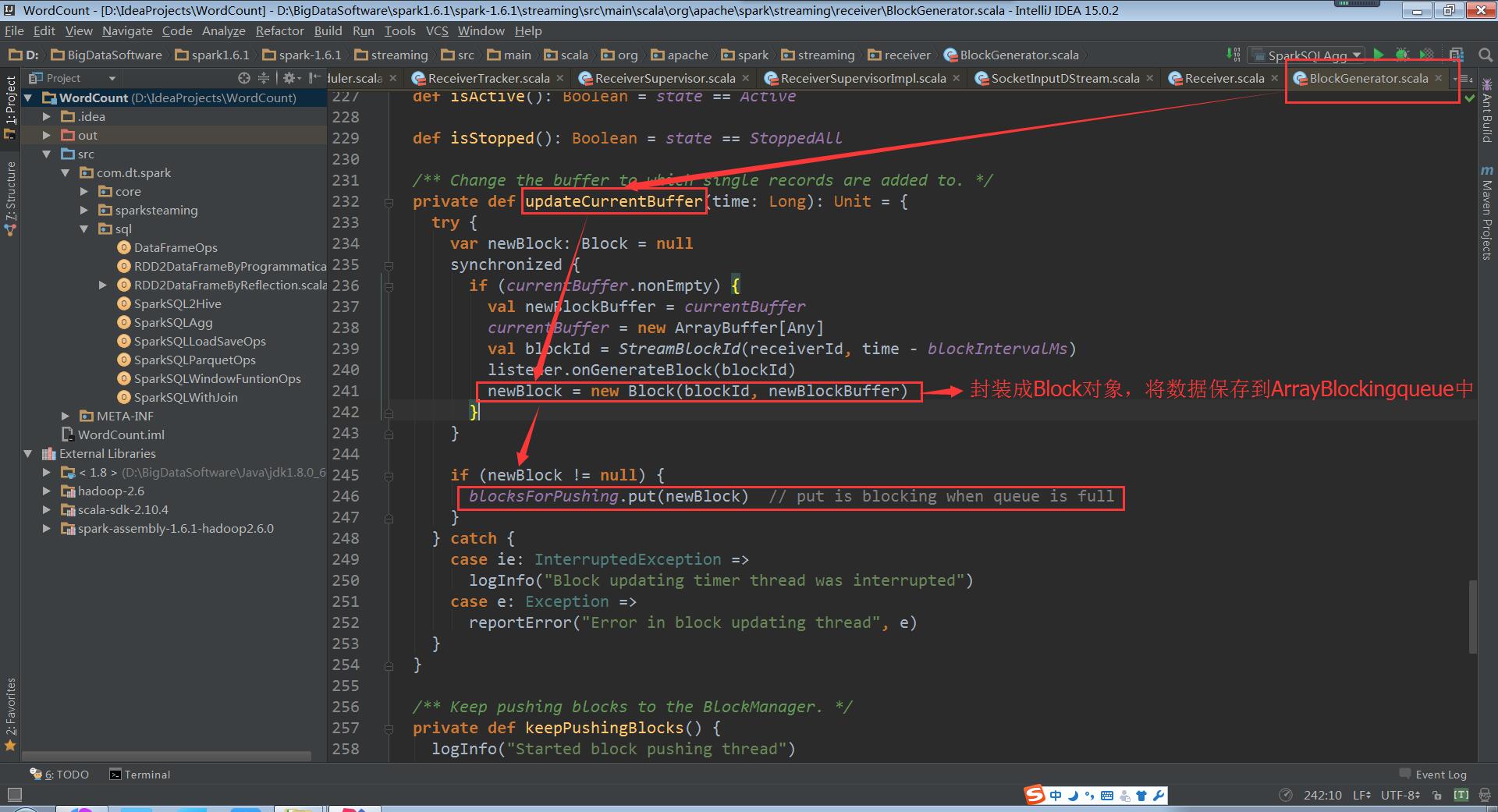Collapse all in Project panel

264,78
